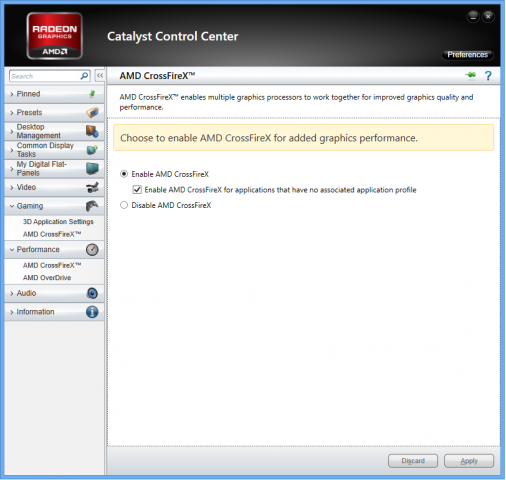Click the Pinned pushpin icon
This screenshot has height=480, width=506.
coord(92,94)
